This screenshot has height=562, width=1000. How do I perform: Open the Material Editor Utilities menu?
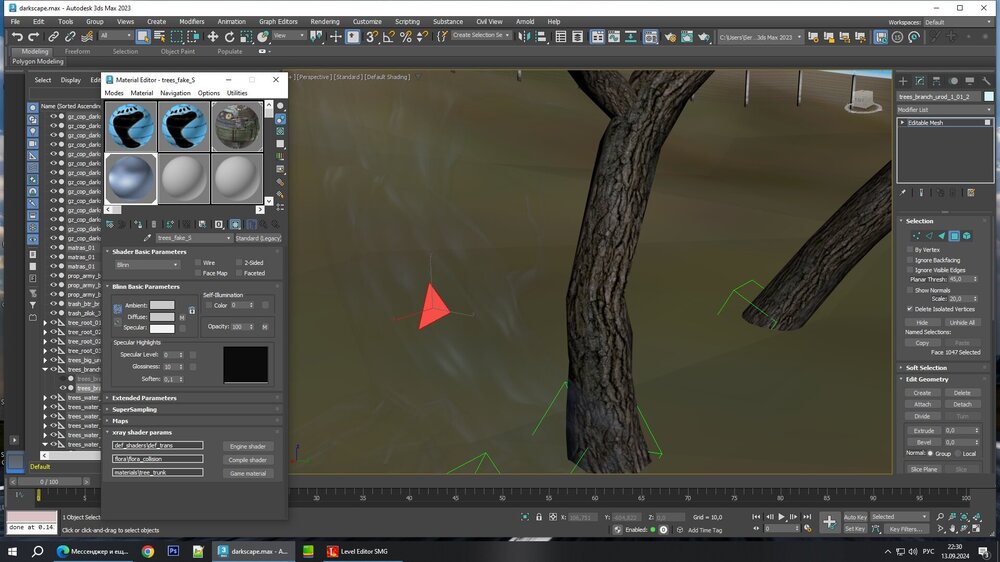[x=237, y=93]
